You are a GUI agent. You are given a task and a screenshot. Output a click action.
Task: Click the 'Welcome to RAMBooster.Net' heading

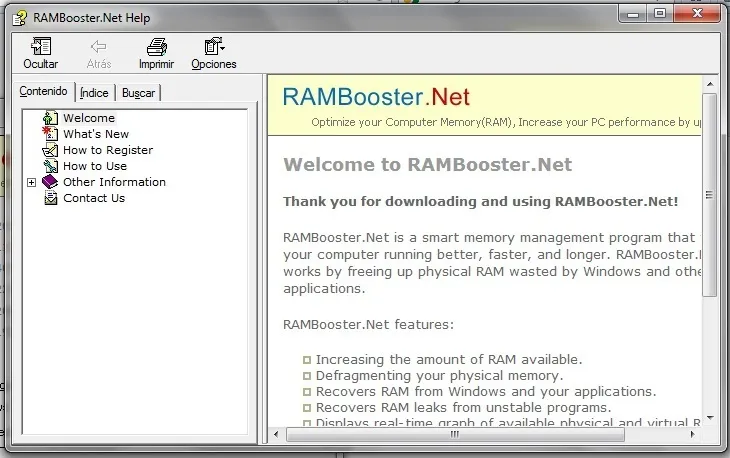coord(427,165)
